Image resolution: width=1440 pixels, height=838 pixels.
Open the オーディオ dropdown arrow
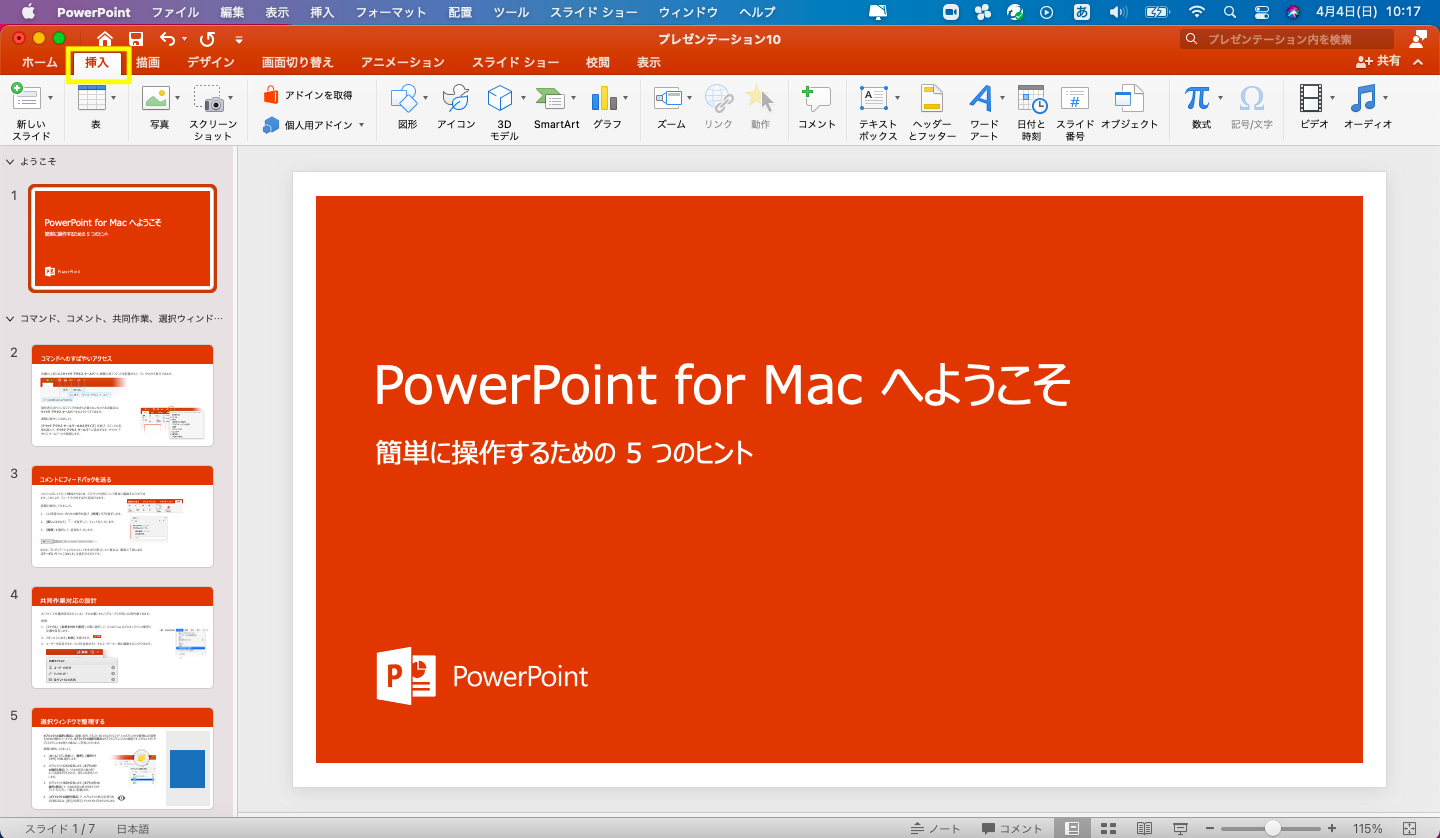(1386, 98)
